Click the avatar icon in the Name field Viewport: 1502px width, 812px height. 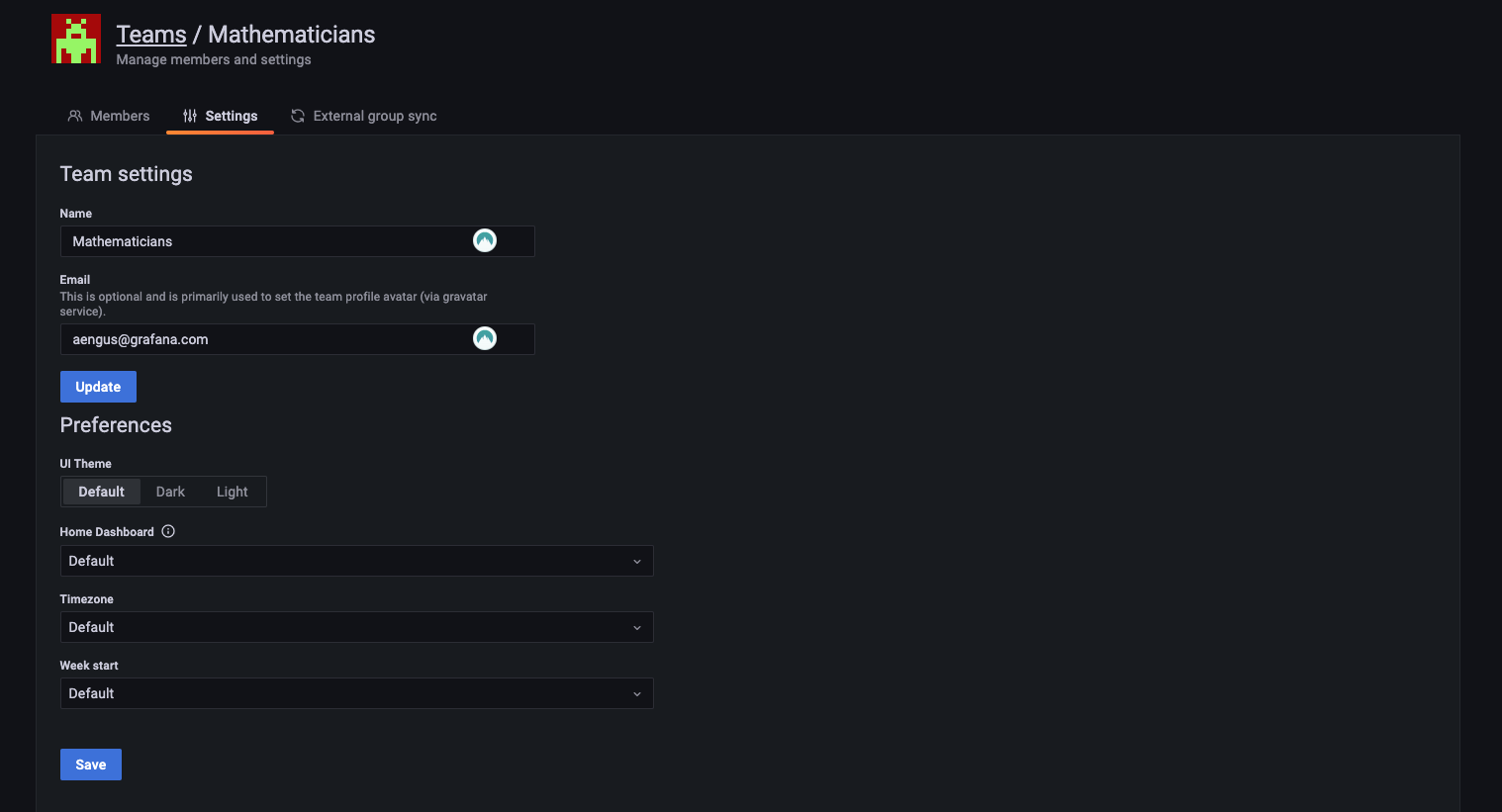click(484, 239)
